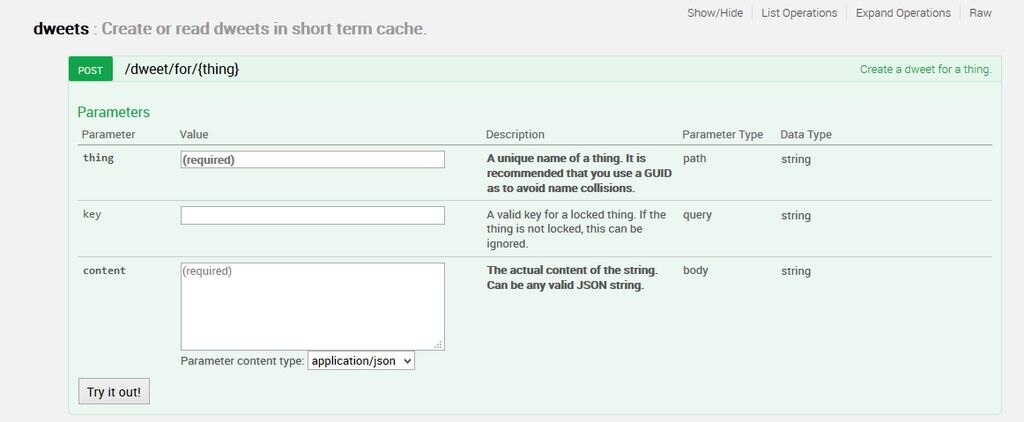1024x422 pixels.
Task: Click the green POST method badge
Action: (x=90, y=70)
